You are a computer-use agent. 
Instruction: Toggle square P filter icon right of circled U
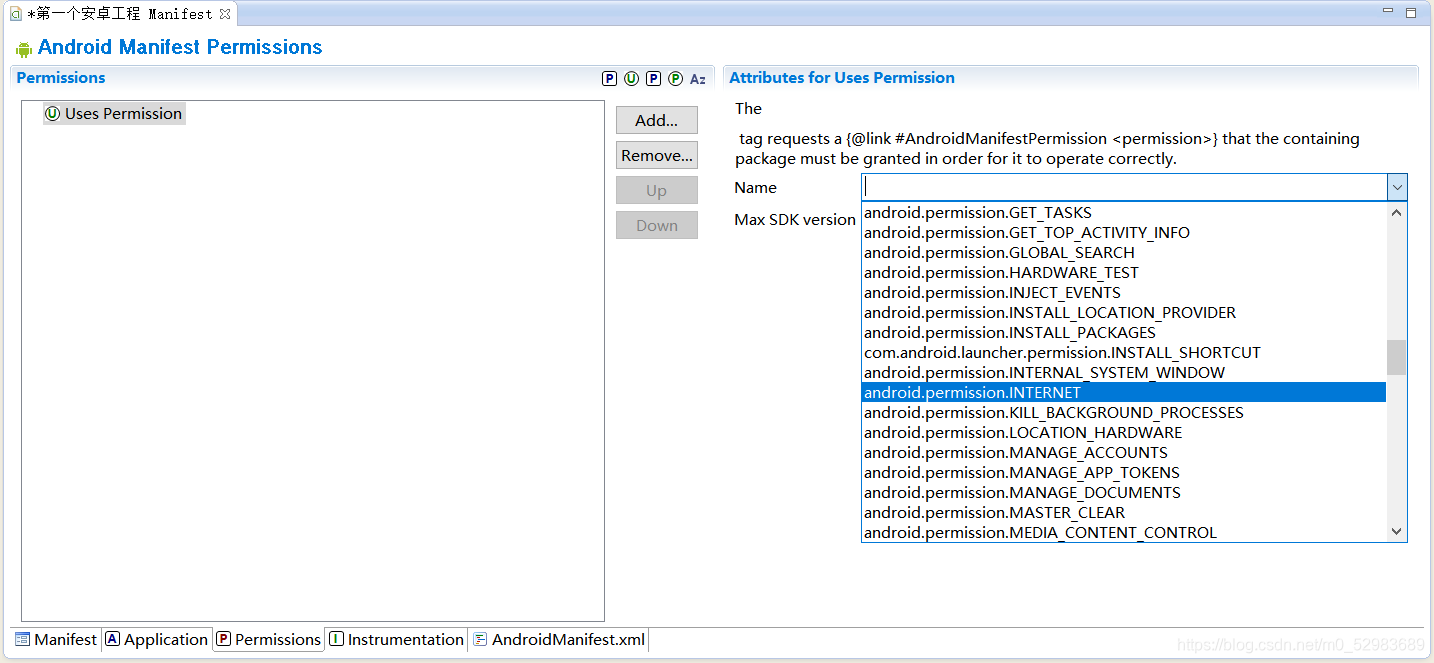[653, 79]
